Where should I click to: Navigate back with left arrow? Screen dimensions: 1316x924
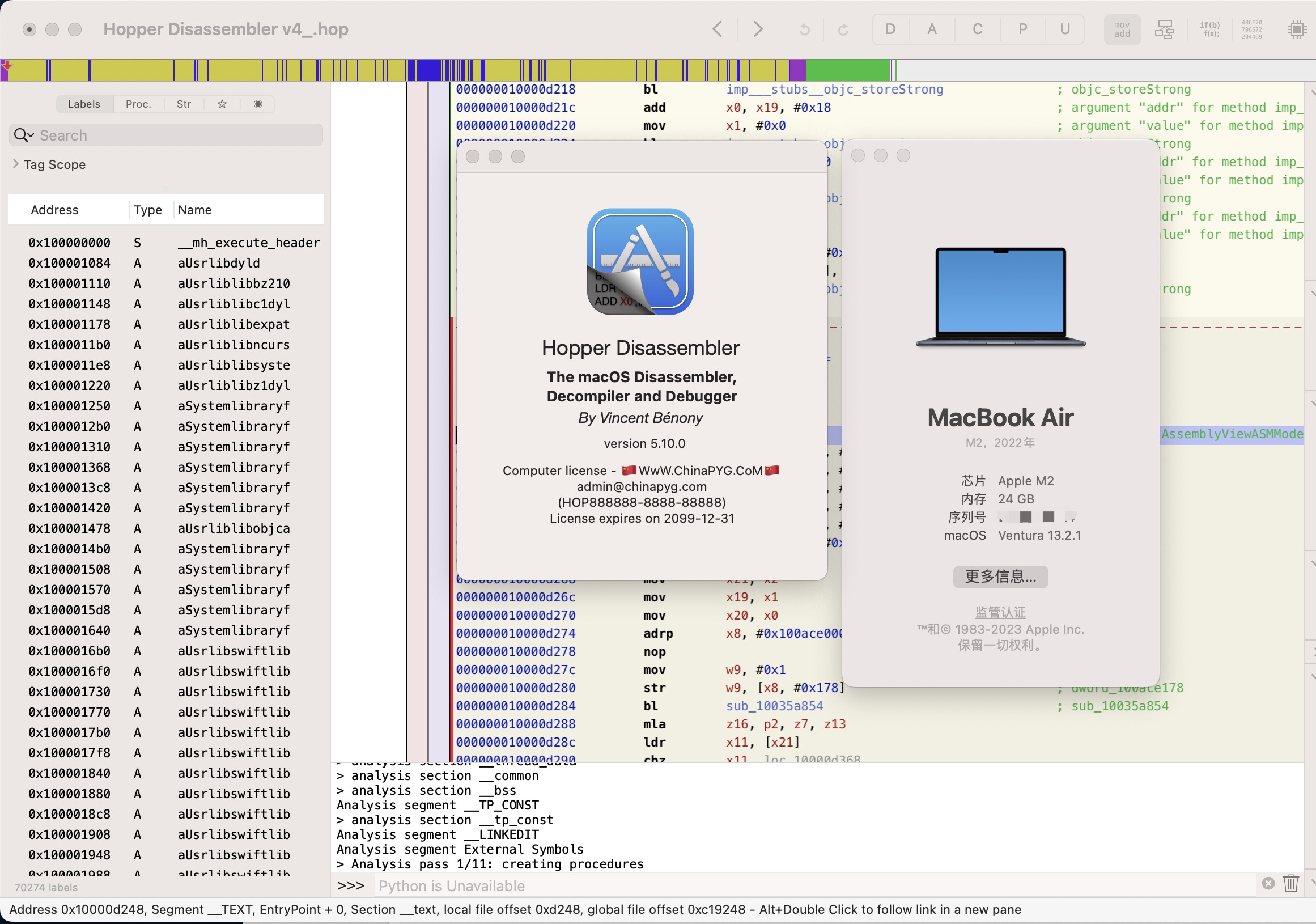click(x=717, y=29)
